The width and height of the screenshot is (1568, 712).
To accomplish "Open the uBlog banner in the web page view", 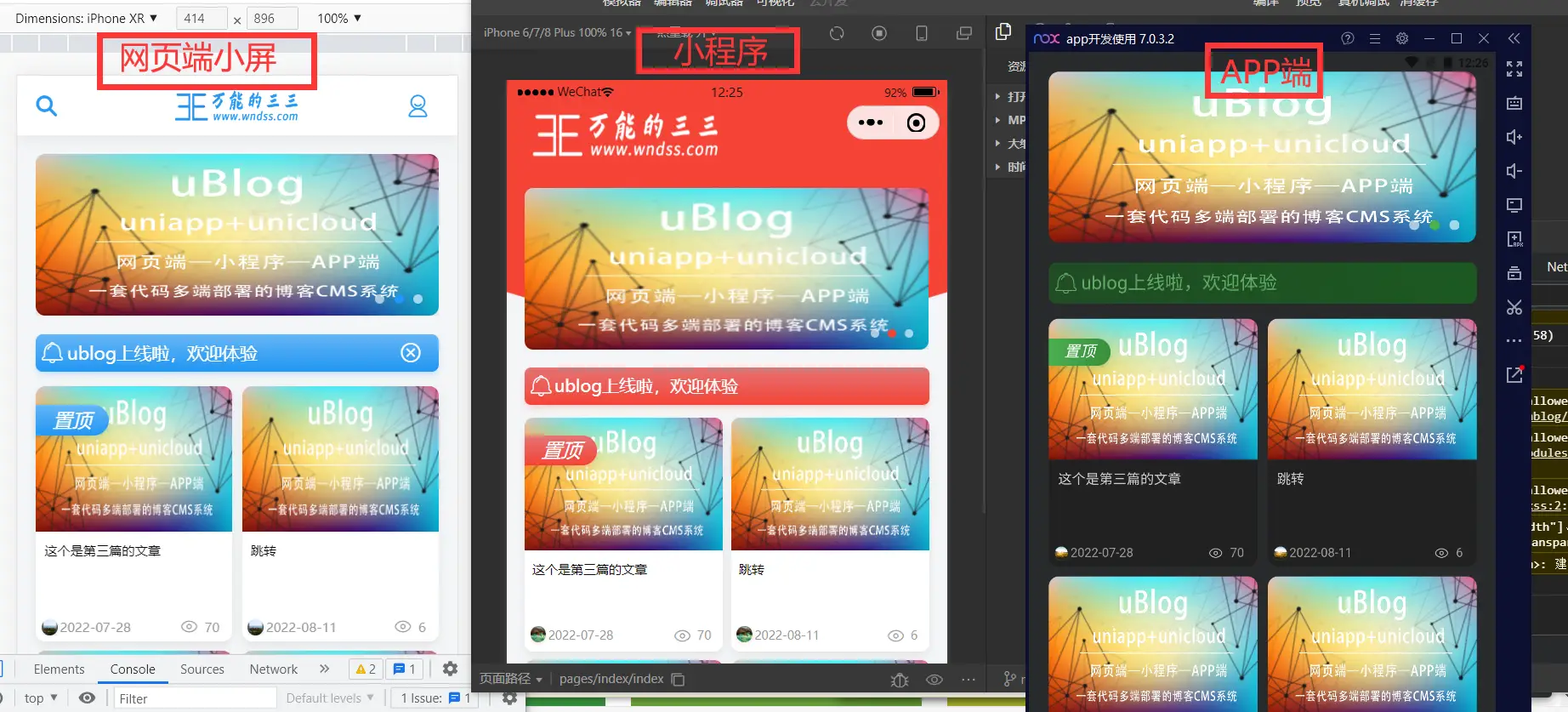I will pos(237,235).
